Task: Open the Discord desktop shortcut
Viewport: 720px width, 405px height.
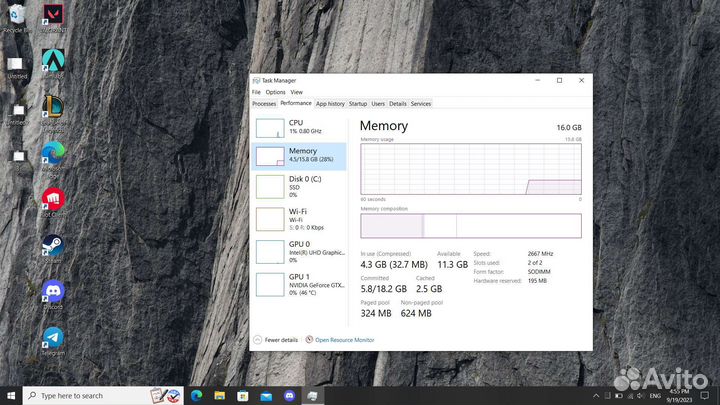Action: 53,295
